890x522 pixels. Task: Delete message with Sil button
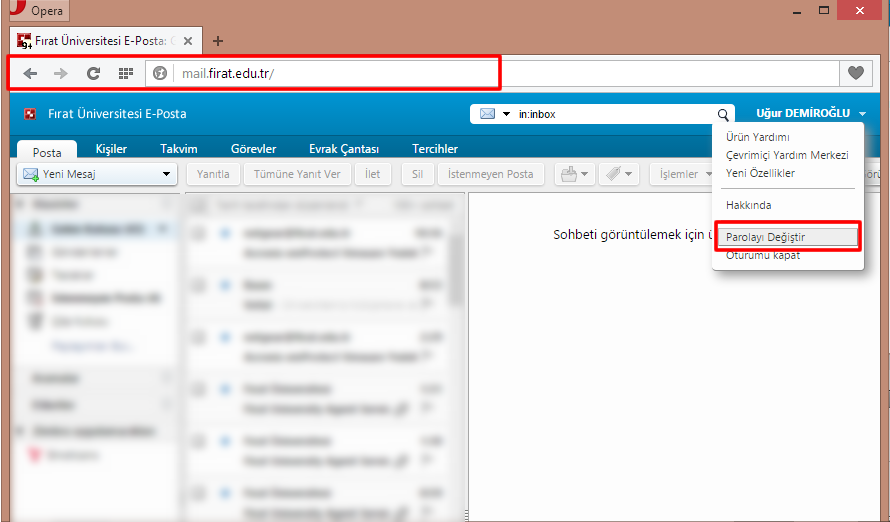(x=417, y=174)
